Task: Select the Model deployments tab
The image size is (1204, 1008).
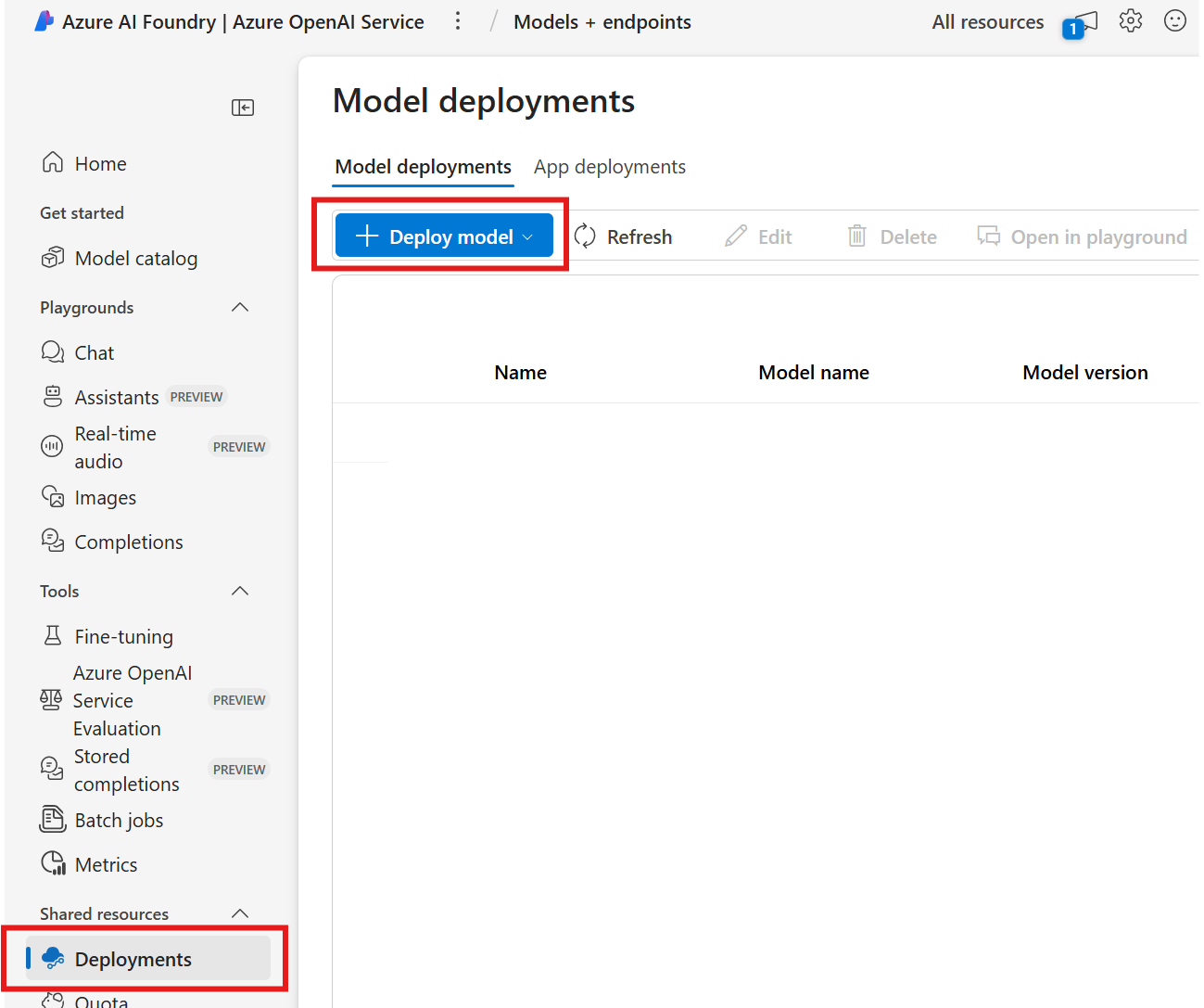Action: (x=423, y=167)
